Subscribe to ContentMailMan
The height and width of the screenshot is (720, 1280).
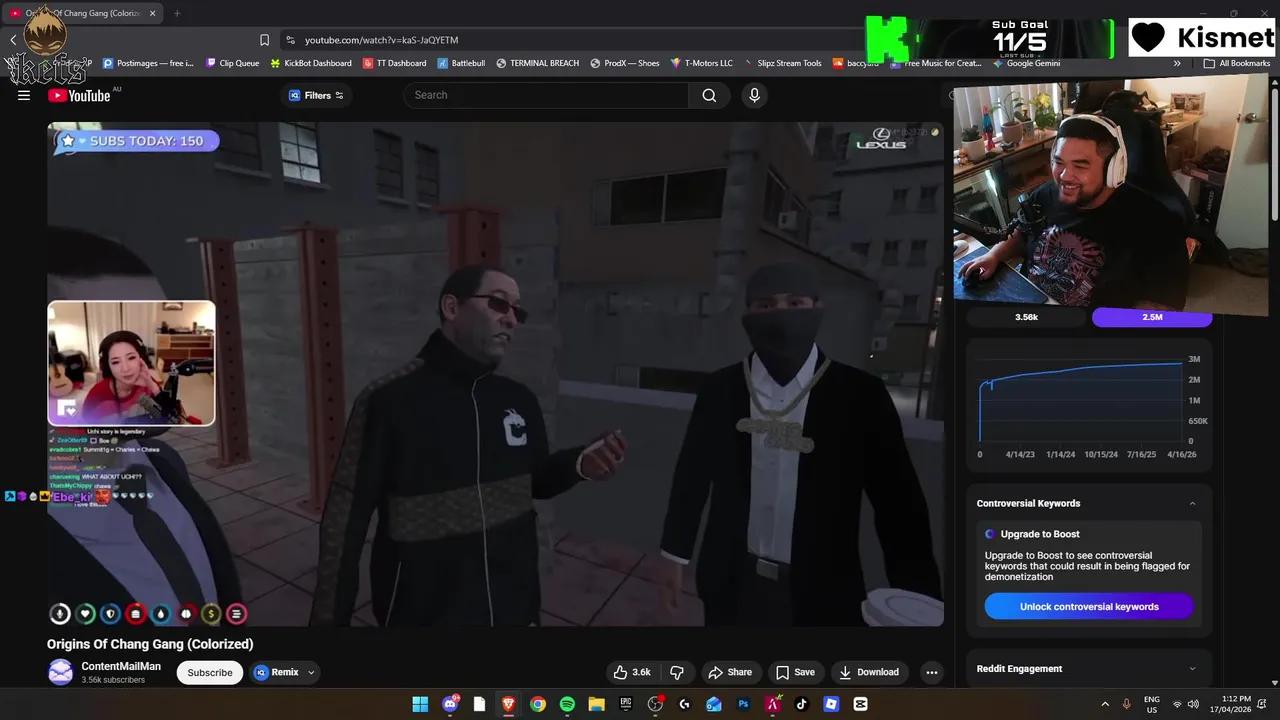(209, 672)
